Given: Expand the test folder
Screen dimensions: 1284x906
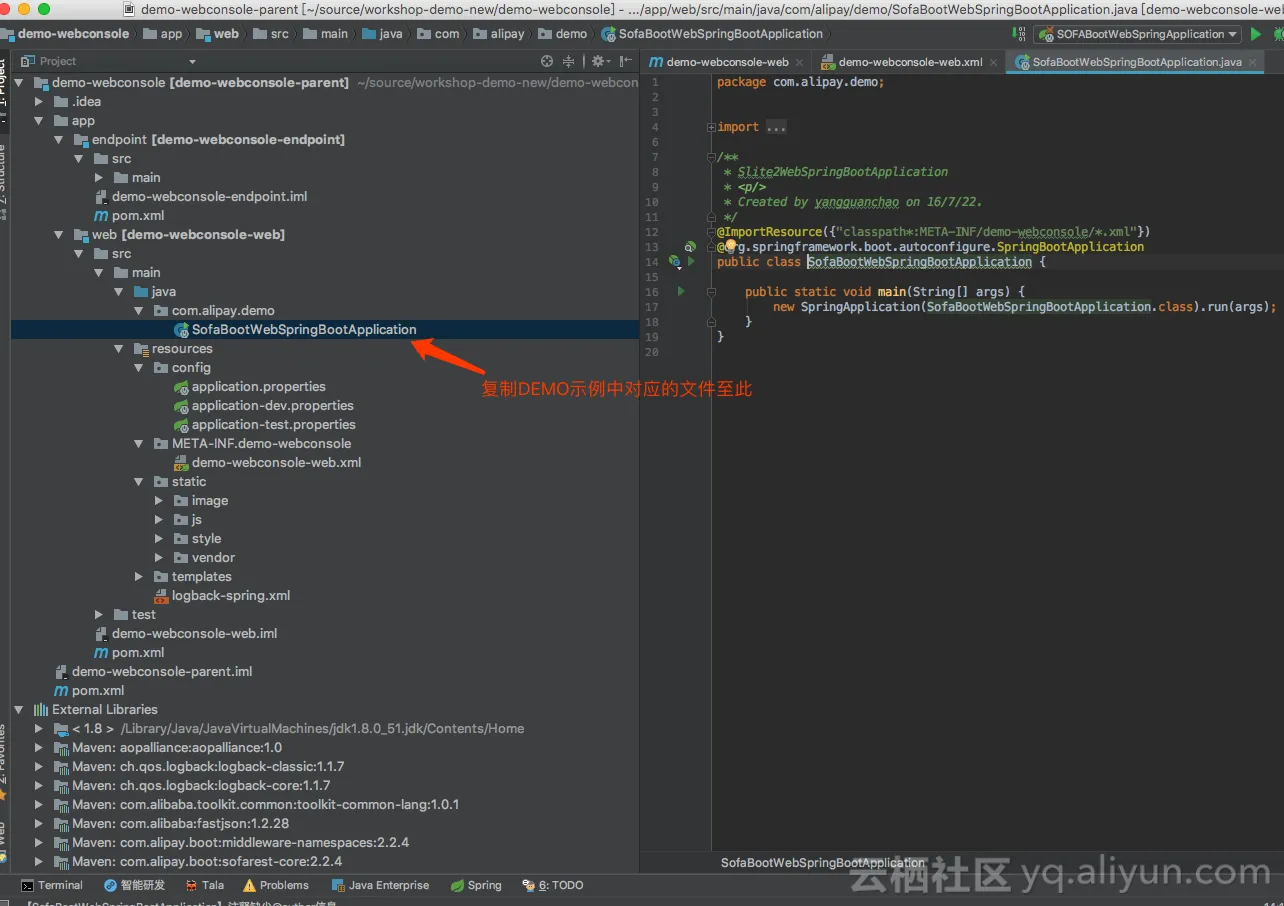Looking at the screenshot, I should 99,614.
